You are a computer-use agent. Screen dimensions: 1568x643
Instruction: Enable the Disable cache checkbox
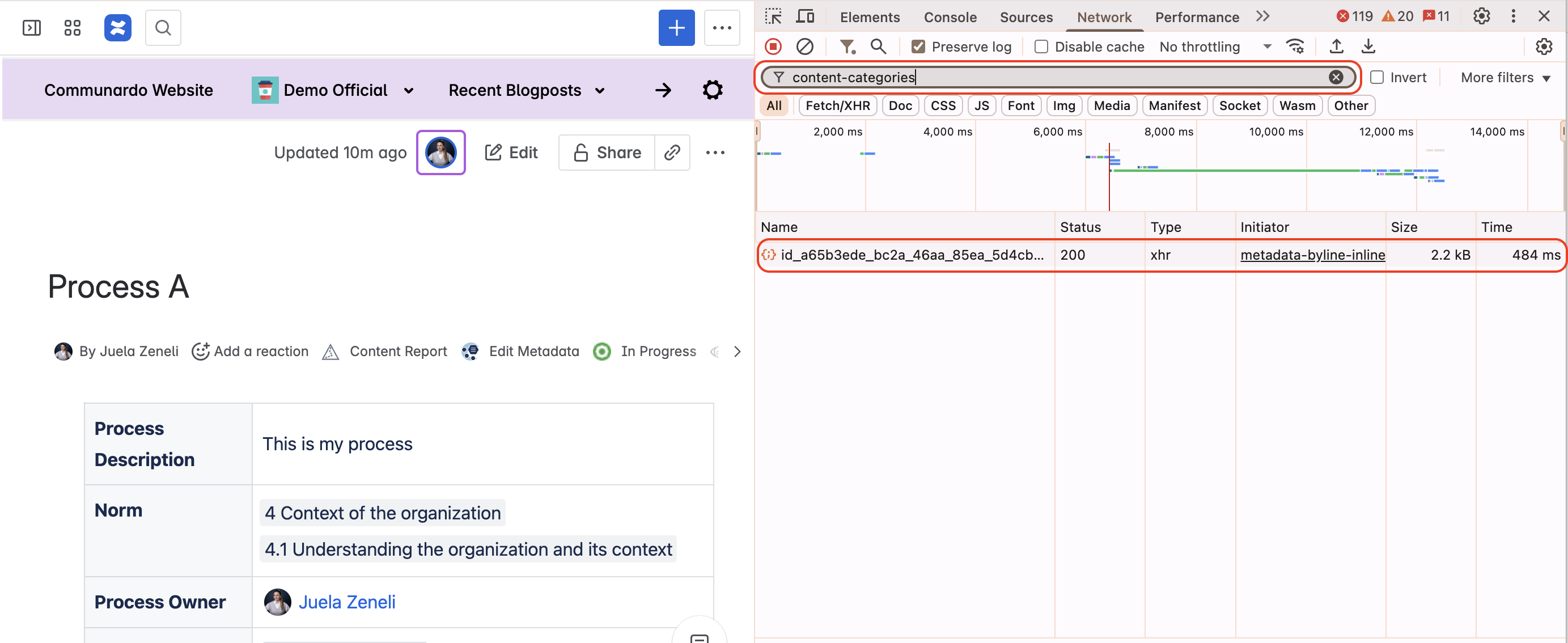[x=1041, y=46]
